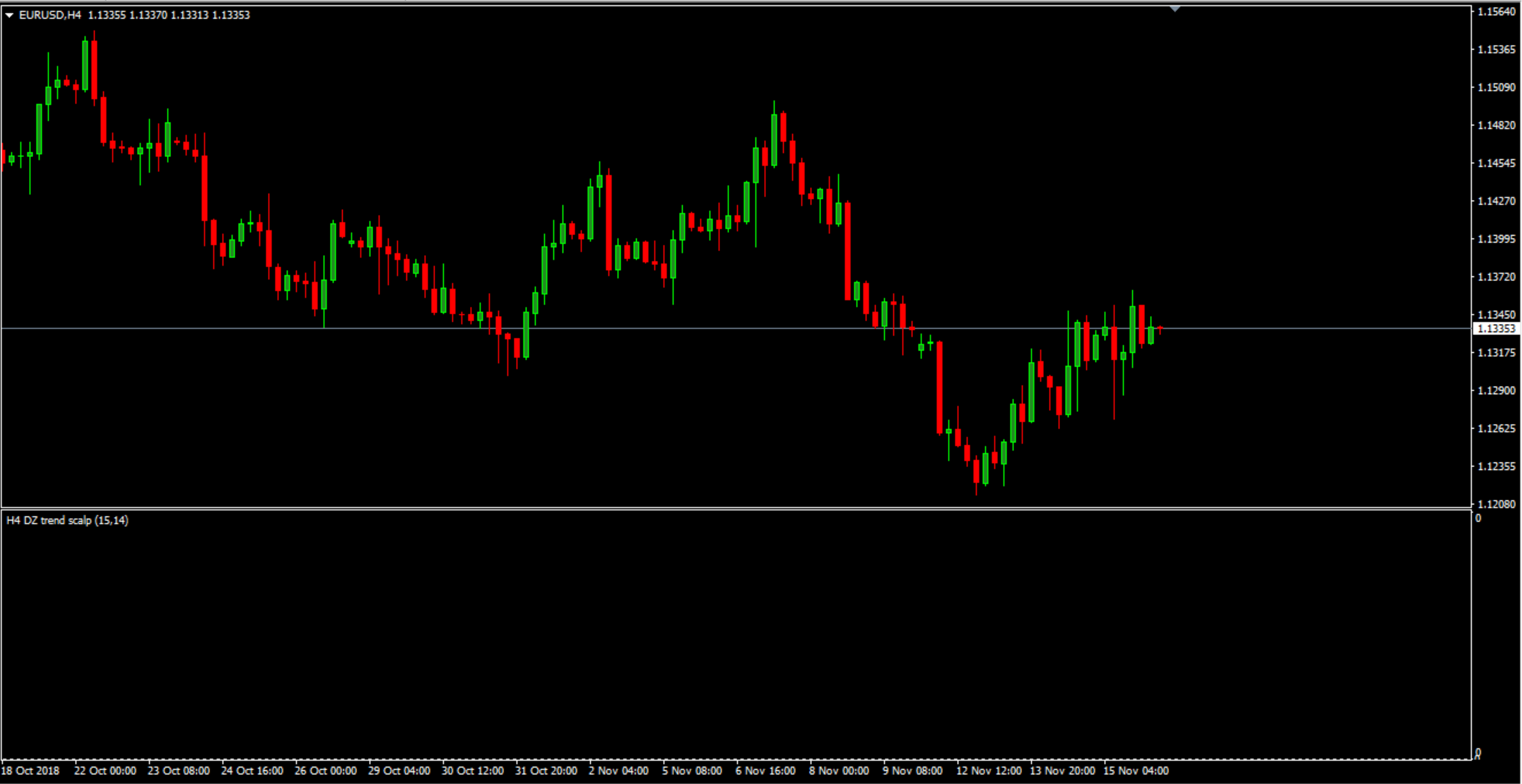This screenshot has width=1522, height=784.
Task: Click the highlighted current price label 1.13353
Action: [1495, 328]
